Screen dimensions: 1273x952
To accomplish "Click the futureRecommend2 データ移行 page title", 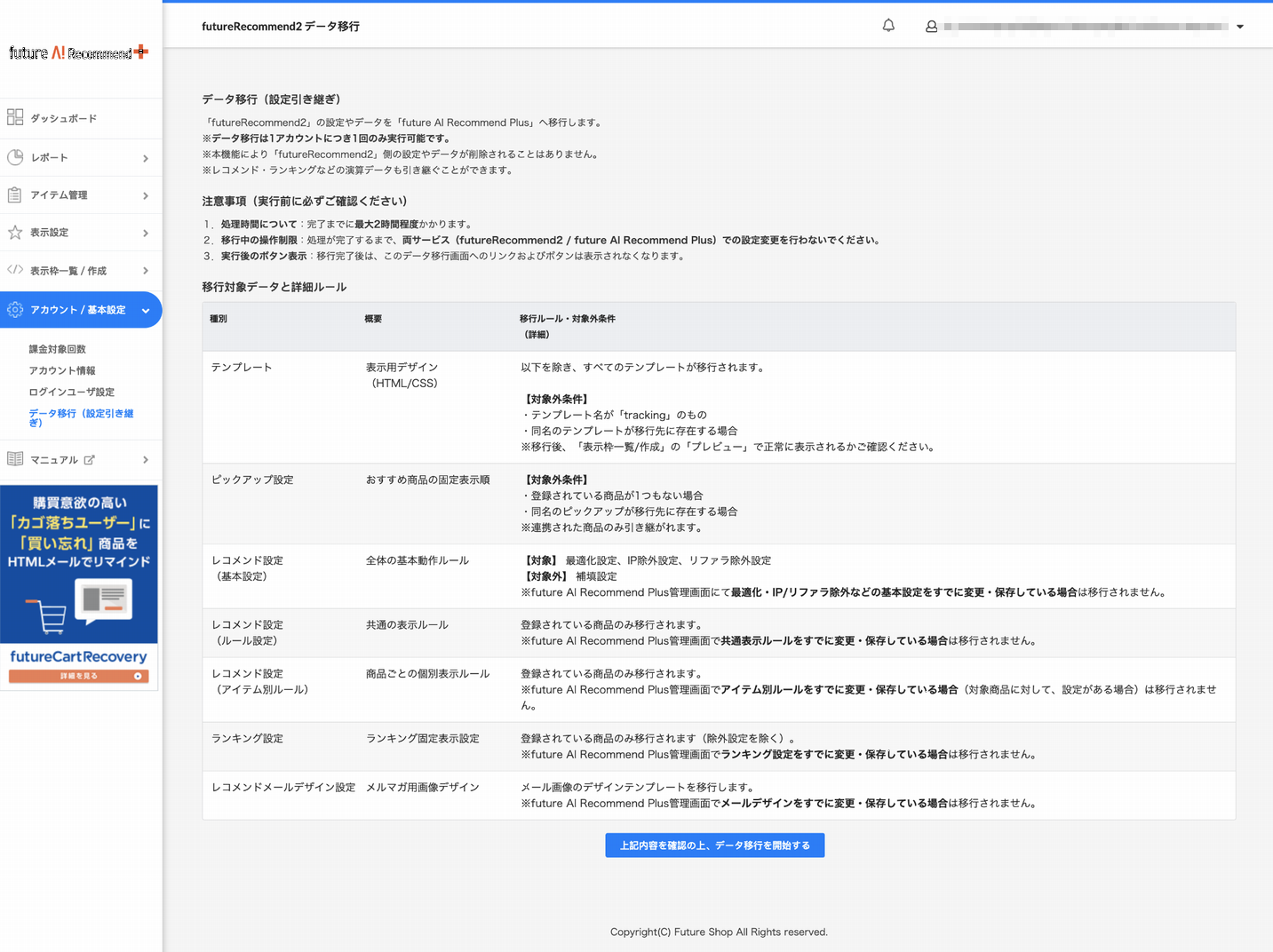I will pos(281,27).
